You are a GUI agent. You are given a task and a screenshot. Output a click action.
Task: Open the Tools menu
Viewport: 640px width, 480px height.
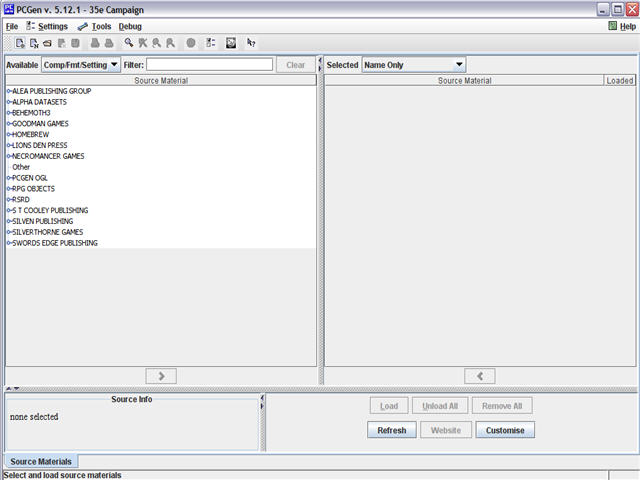(95, 27)
